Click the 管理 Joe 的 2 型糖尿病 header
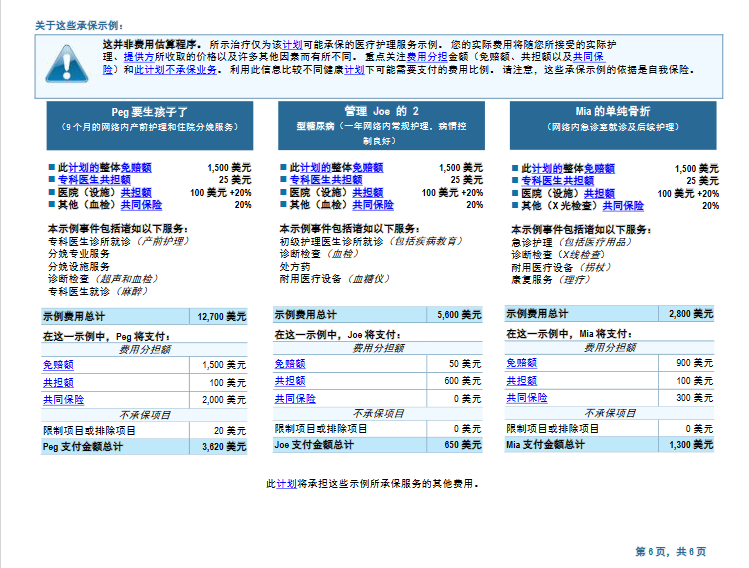 point(380,118)
